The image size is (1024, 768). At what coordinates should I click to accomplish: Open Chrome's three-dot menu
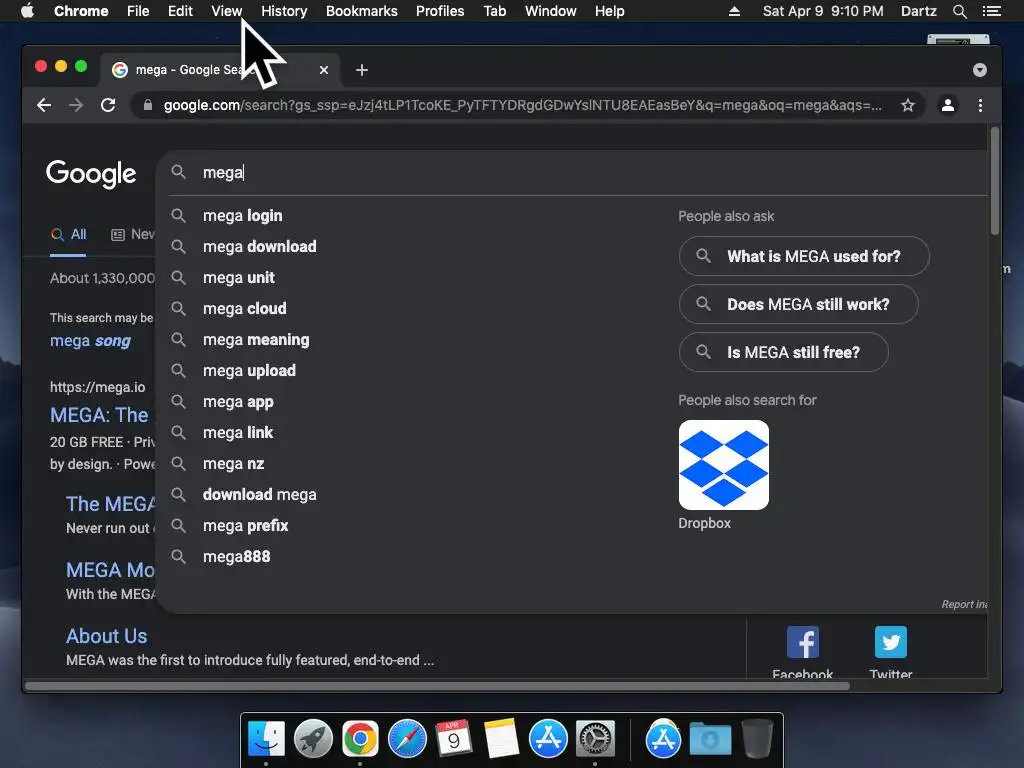pyautogui.click(x=980, y=105)
